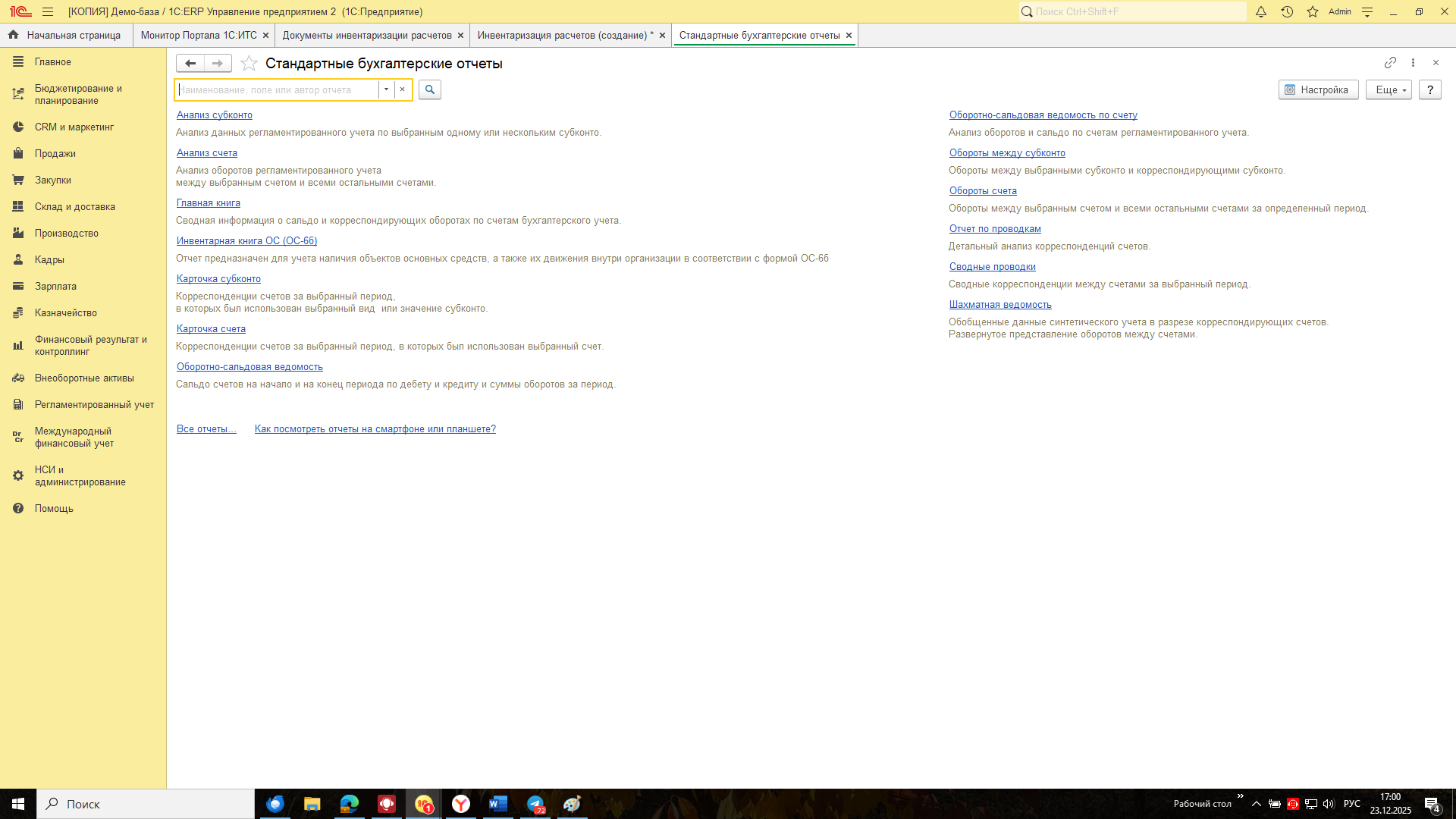1456x819 pixels.
Task: Get link to this page icon
Action: point(1390,63)
